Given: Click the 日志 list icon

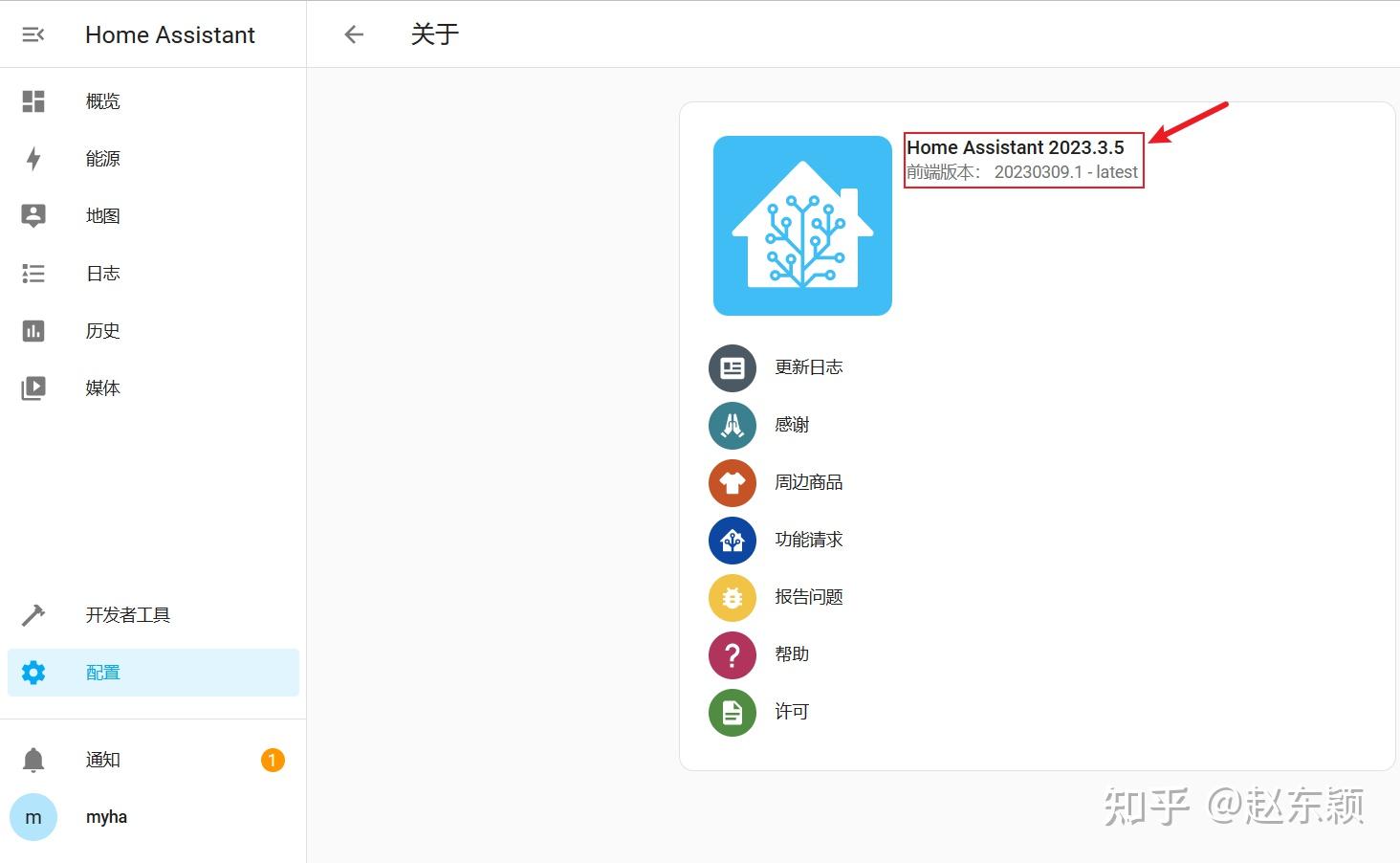Looking at the screenshot, I should click(x=33, y=274).
